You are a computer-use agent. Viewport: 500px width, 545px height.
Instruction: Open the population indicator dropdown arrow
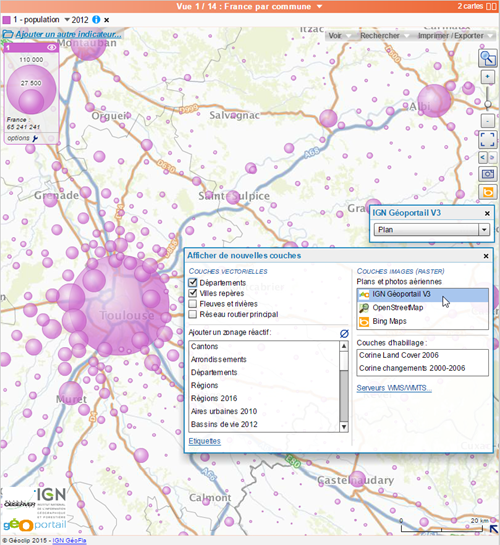point(67,20)
